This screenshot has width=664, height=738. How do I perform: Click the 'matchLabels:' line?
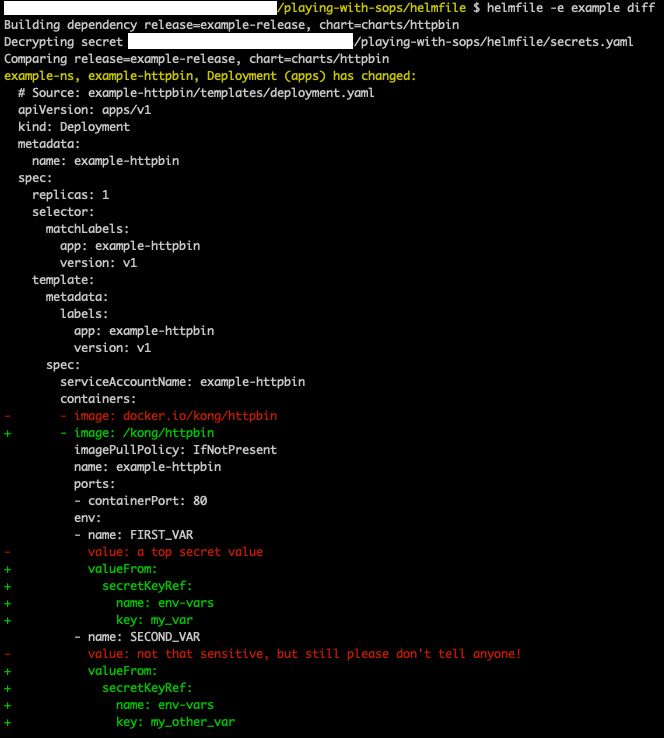point(87,229)
